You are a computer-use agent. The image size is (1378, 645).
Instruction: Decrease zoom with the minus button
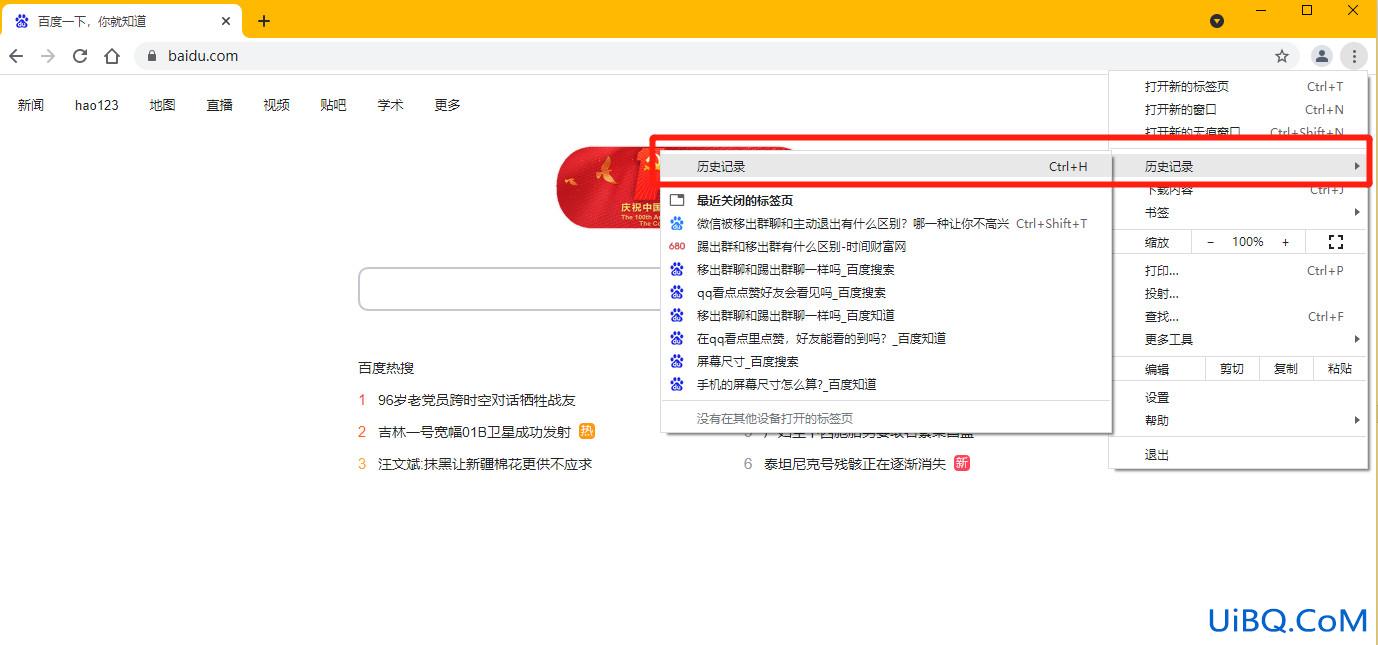1211,242
